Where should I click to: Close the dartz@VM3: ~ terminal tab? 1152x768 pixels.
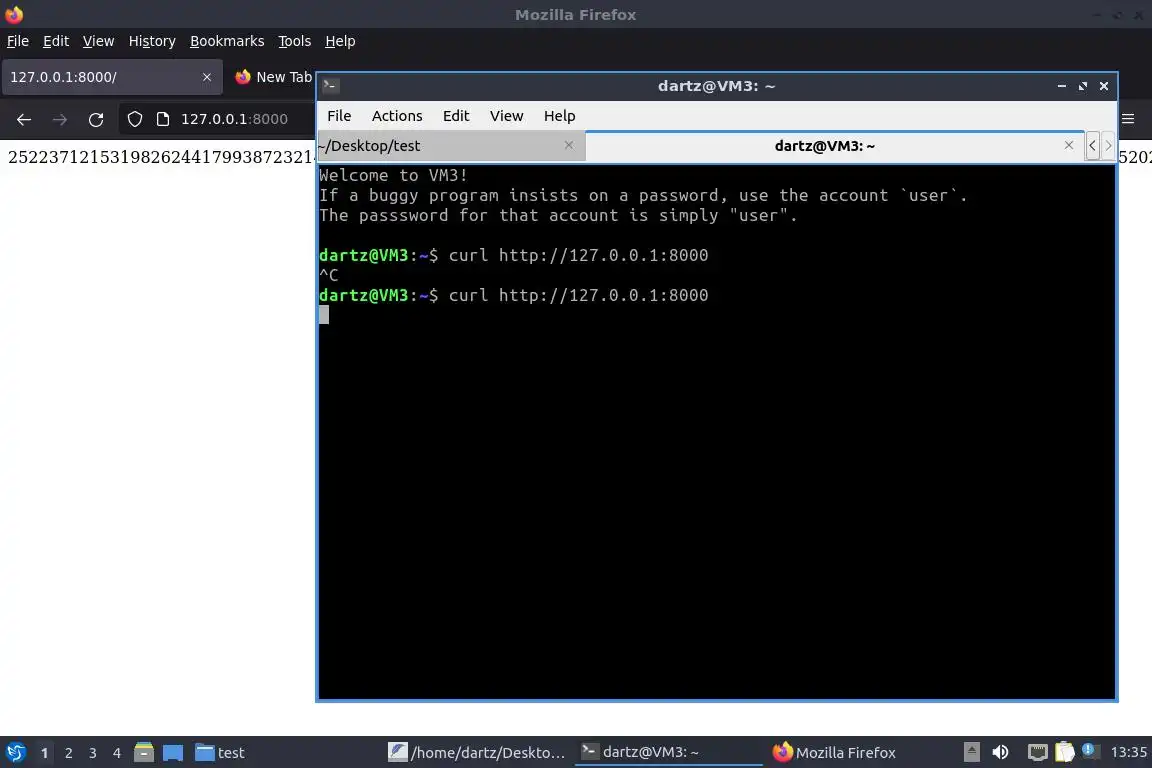coord(1069,146)
